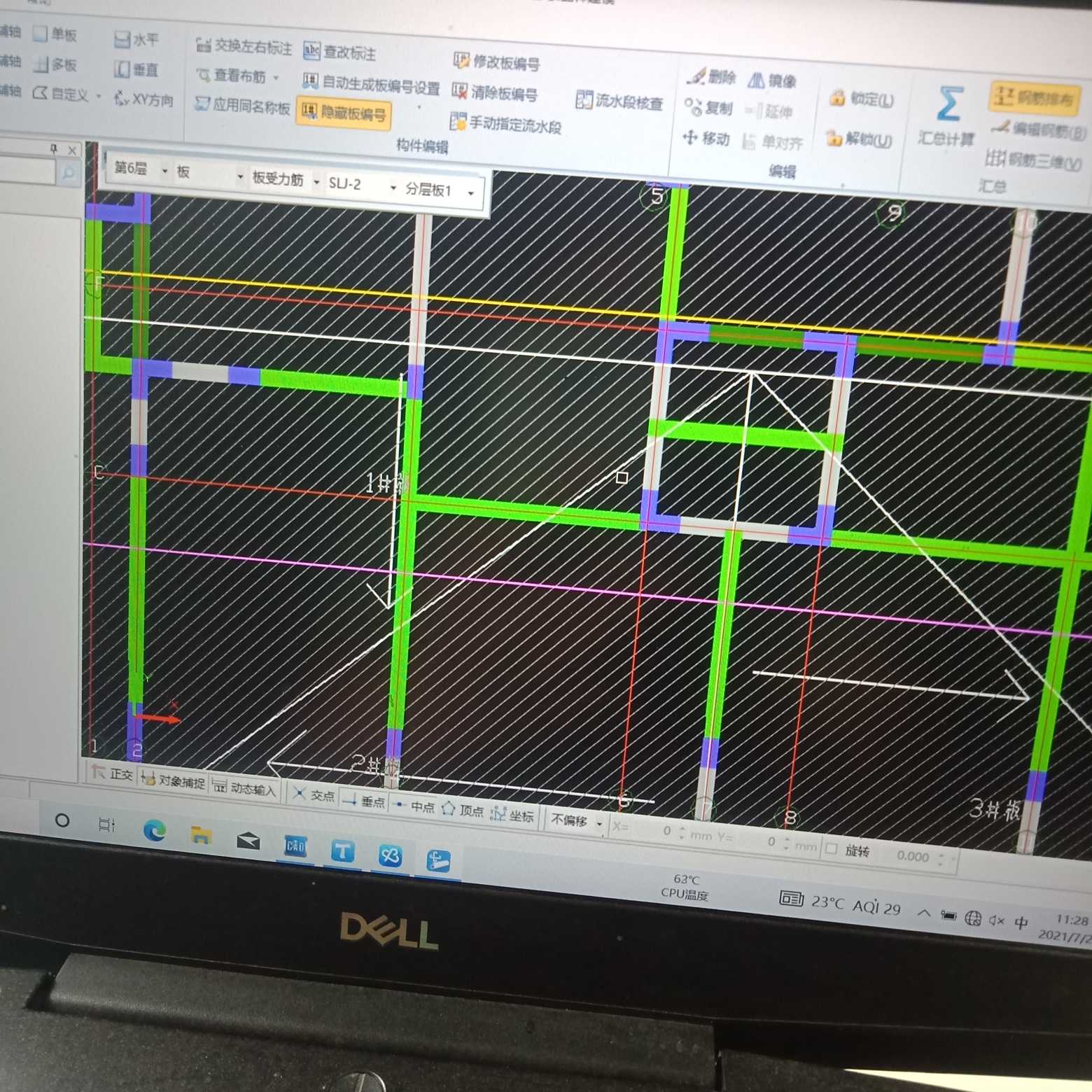The image size is (1092, 1092).
Task: Click 交换左右标注 swap annotation tool
Action: coord(243,46)
